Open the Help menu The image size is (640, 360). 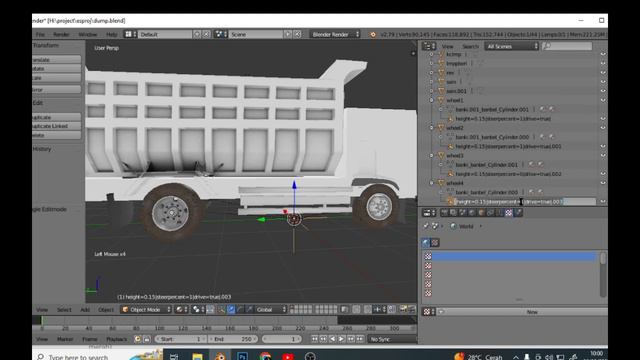pos(111,34)
